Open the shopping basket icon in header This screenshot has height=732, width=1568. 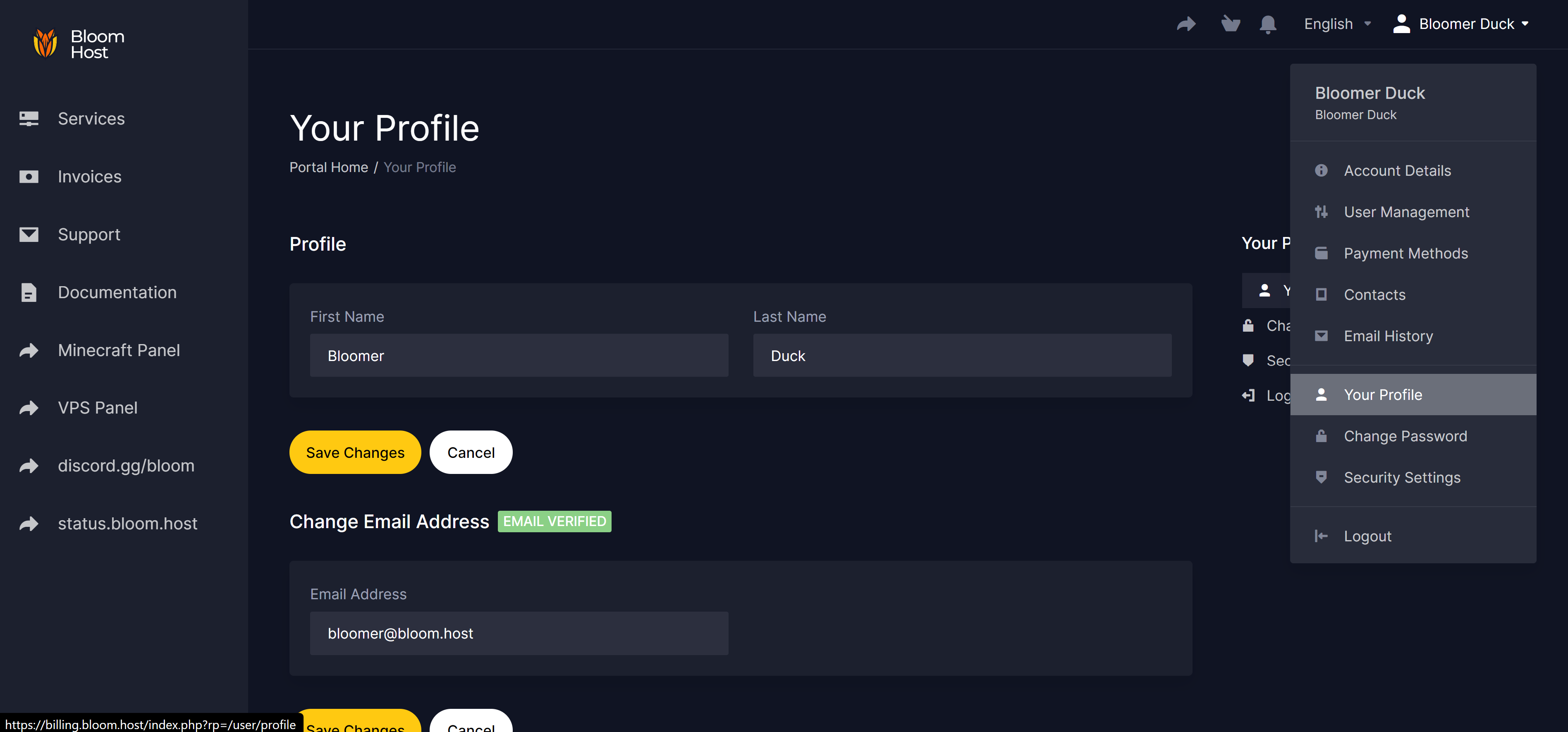[x=1230, y=24]
